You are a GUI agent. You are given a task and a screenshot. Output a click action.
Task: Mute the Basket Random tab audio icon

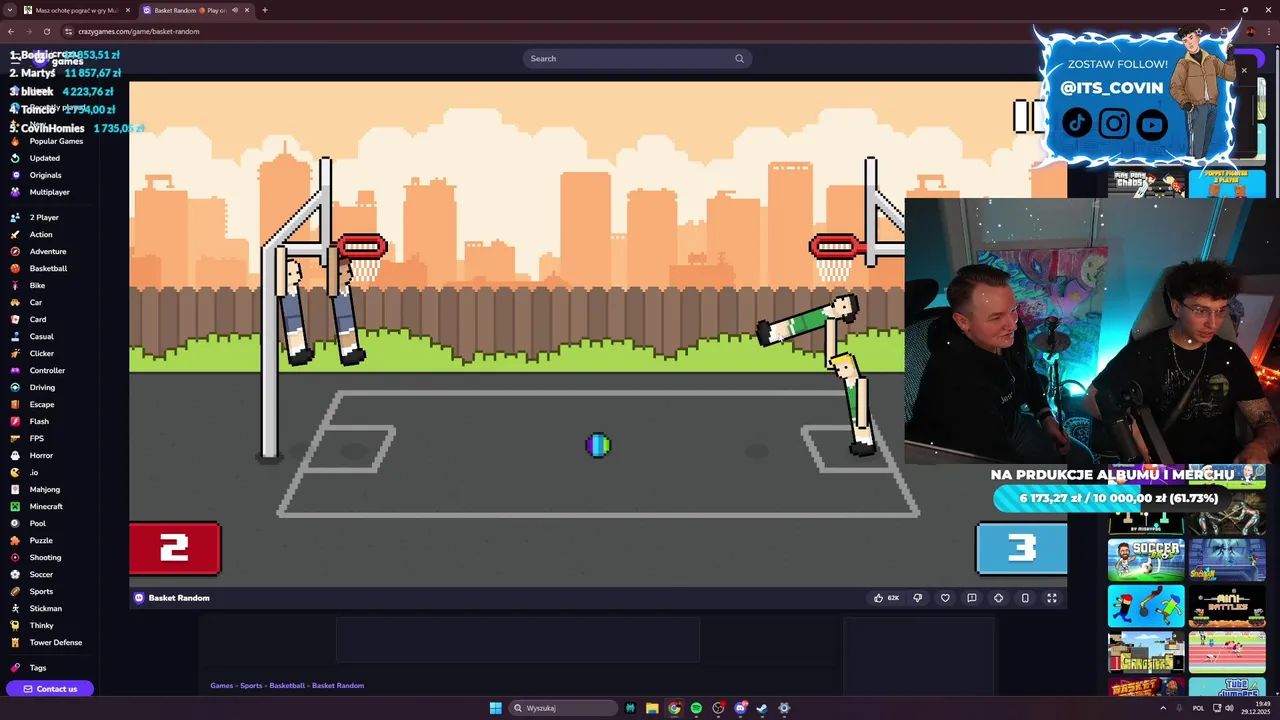235,10
